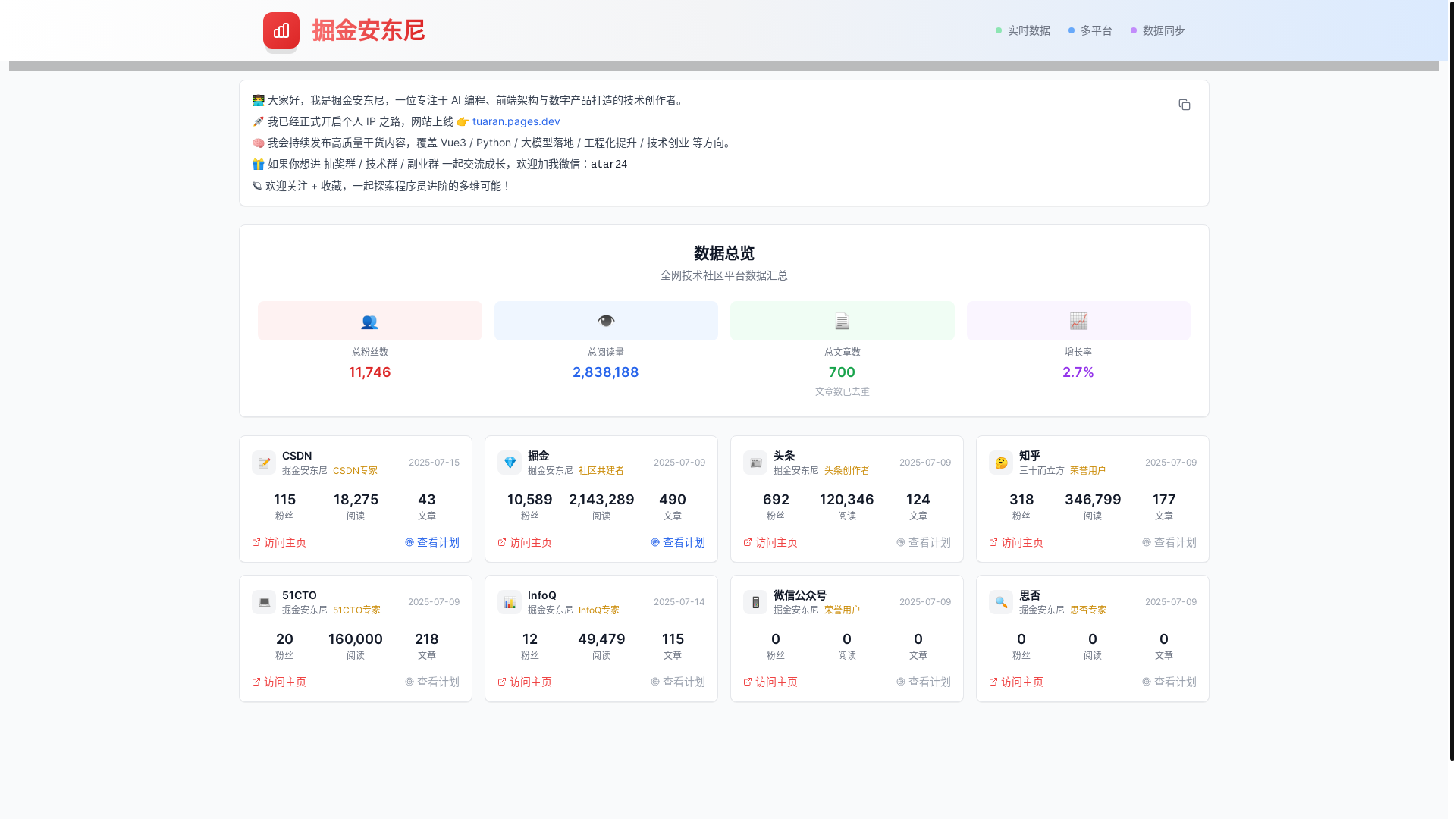Click the 160,000 reads count on 51CTO

356,639
